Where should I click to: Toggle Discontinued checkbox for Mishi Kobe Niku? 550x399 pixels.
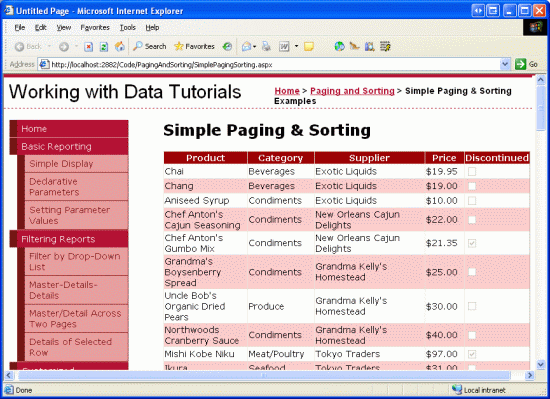tap(472, 354)
